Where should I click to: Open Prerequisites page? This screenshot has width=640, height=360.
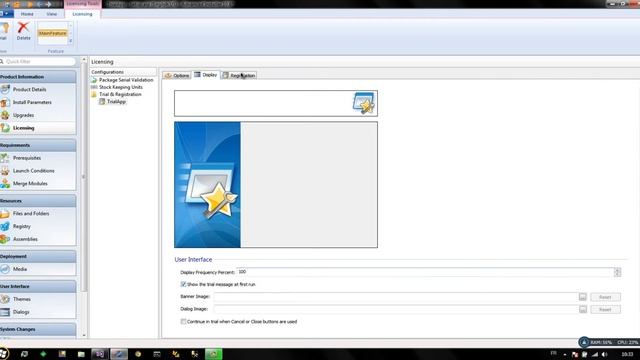coord(27,158)
